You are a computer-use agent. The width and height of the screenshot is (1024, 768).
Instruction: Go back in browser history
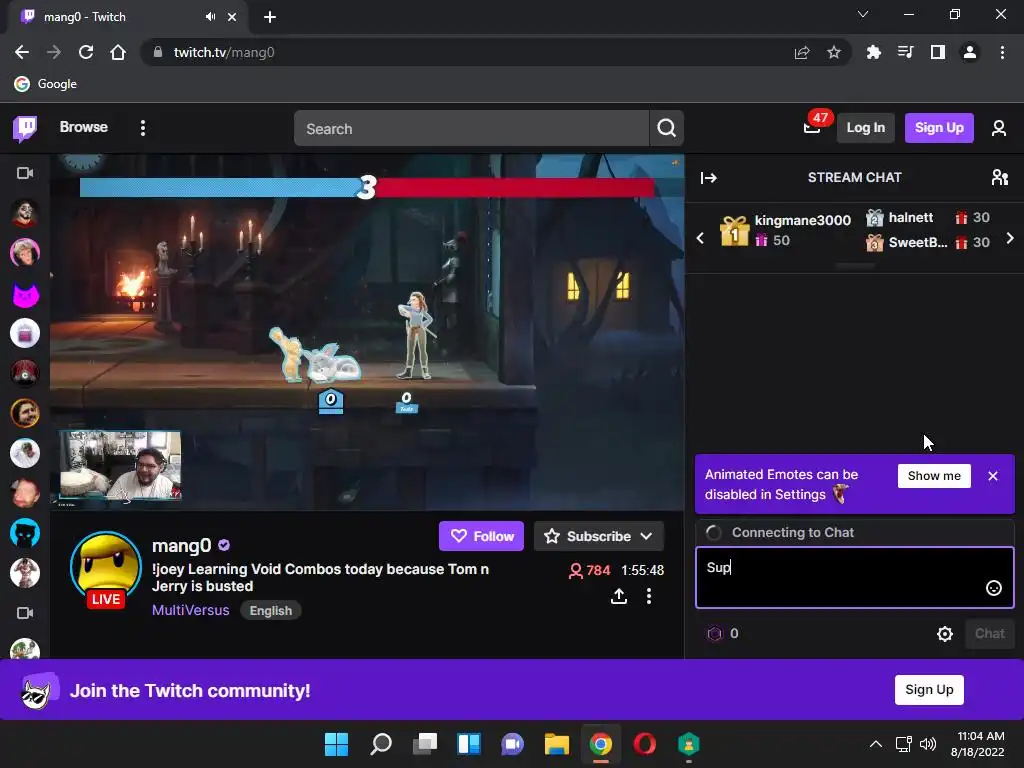pos(22,52)
